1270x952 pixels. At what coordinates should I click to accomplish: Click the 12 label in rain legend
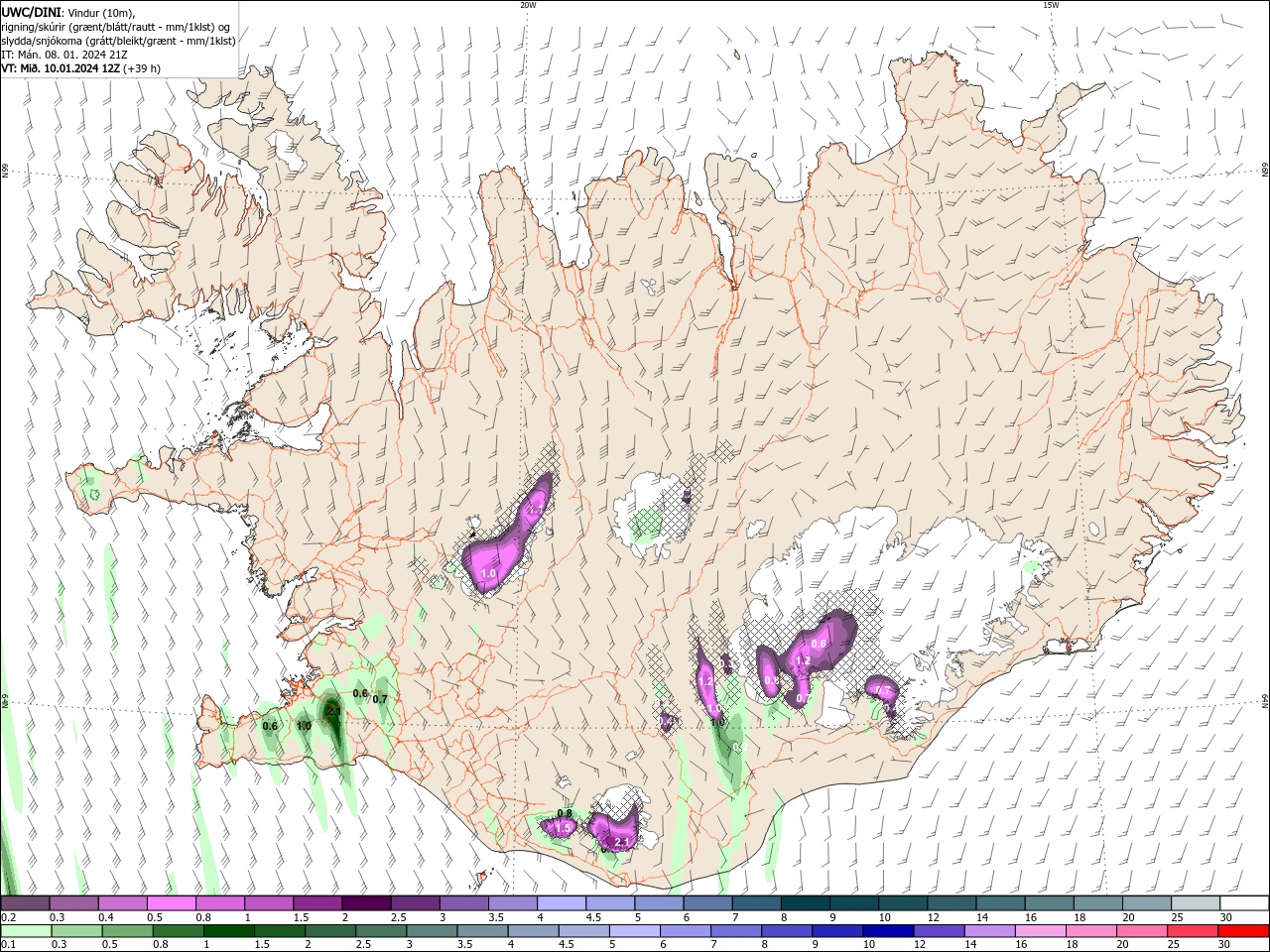click(922, 945)
